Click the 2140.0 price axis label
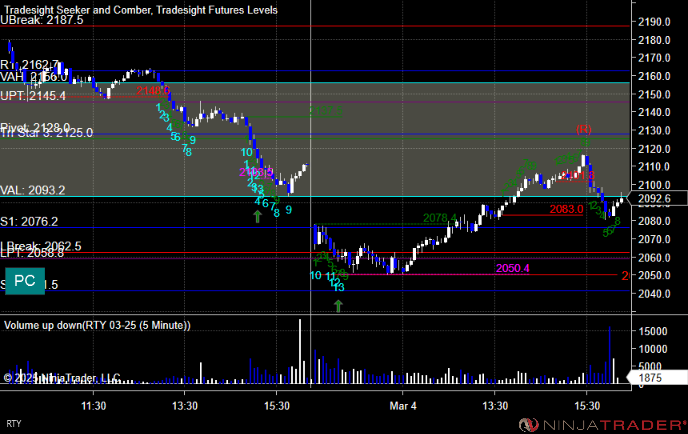The height and width of the screenshot is (434, 688). [654, 112]
